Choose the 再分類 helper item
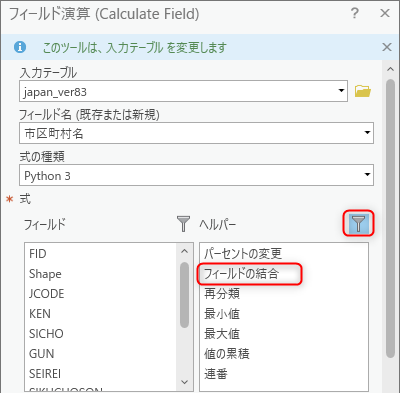The width and height of the screenshot is (400, 393). [x=222, y=294]
